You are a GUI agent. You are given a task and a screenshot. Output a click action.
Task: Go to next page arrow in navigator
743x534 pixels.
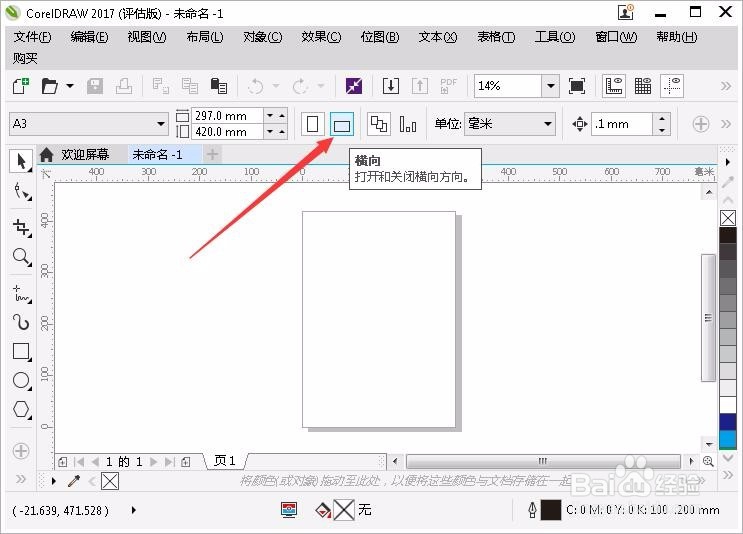click(x=153, y=462)
